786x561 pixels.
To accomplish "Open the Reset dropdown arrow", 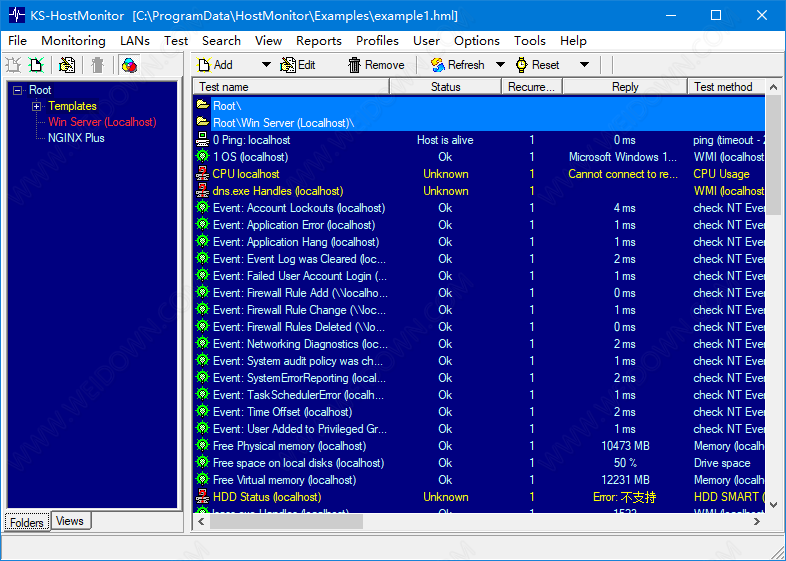I will click(x=584, y=65).
